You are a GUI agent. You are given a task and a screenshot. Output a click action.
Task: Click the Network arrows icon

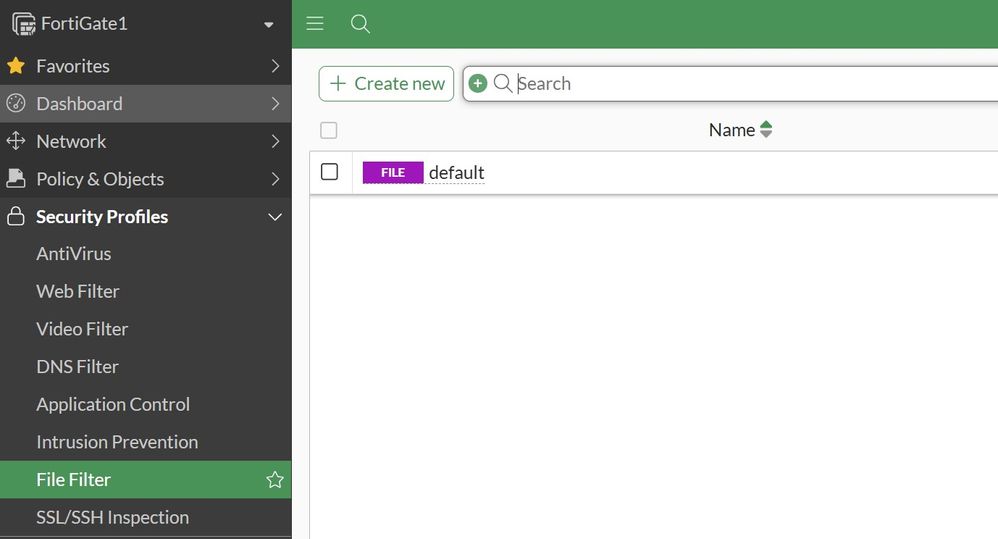pos(15,141)
